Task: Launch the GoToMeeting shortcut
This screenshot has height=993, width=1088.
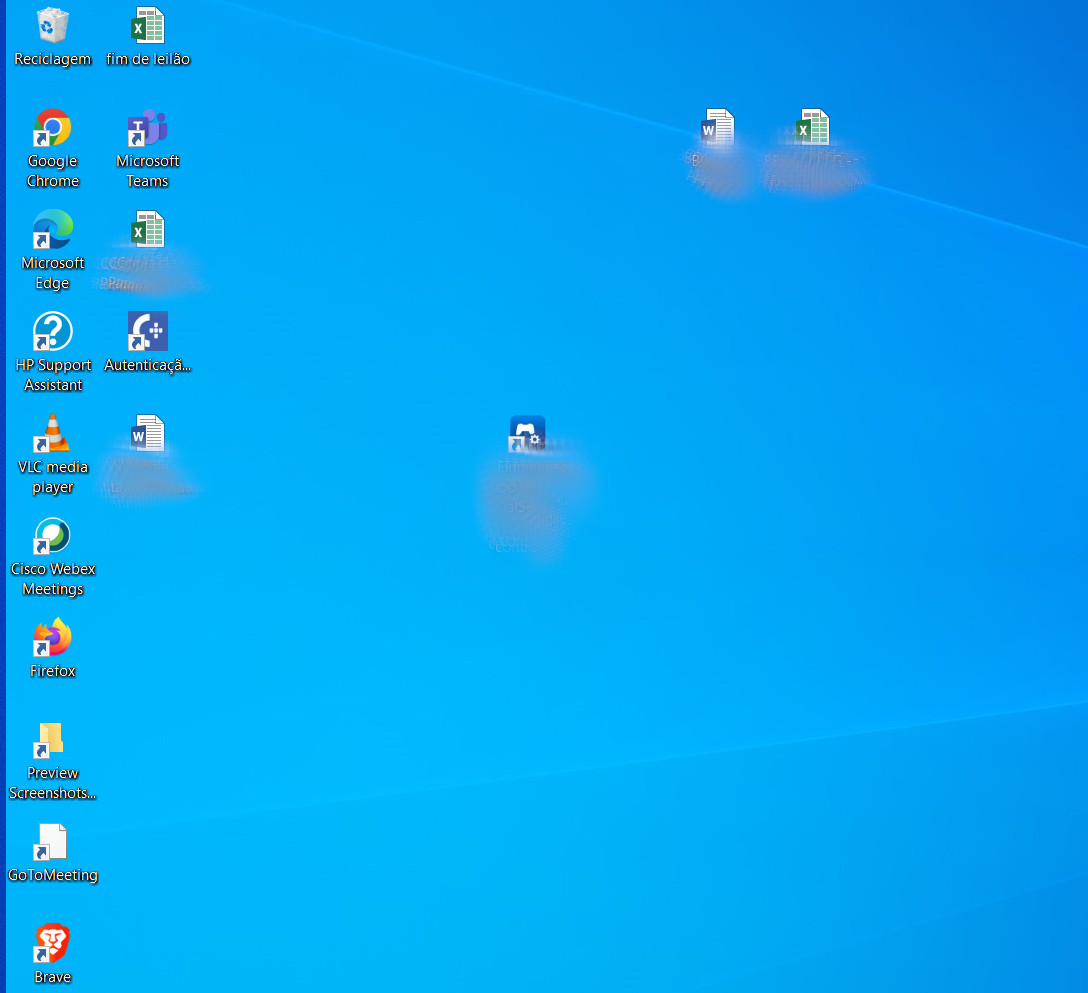Action: pos(50,842)
